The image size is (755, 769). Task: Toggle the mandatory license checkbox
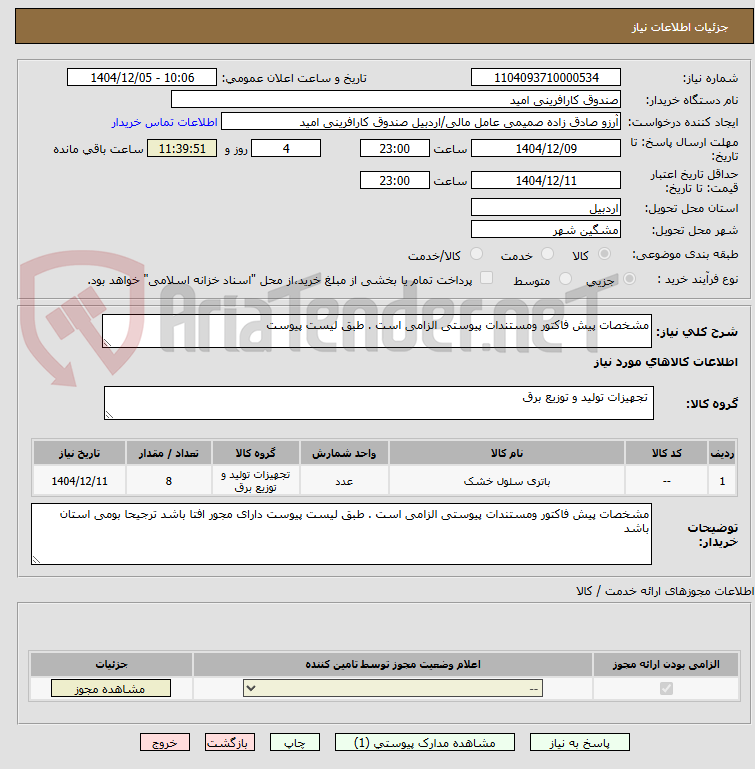tap(666, 689)
